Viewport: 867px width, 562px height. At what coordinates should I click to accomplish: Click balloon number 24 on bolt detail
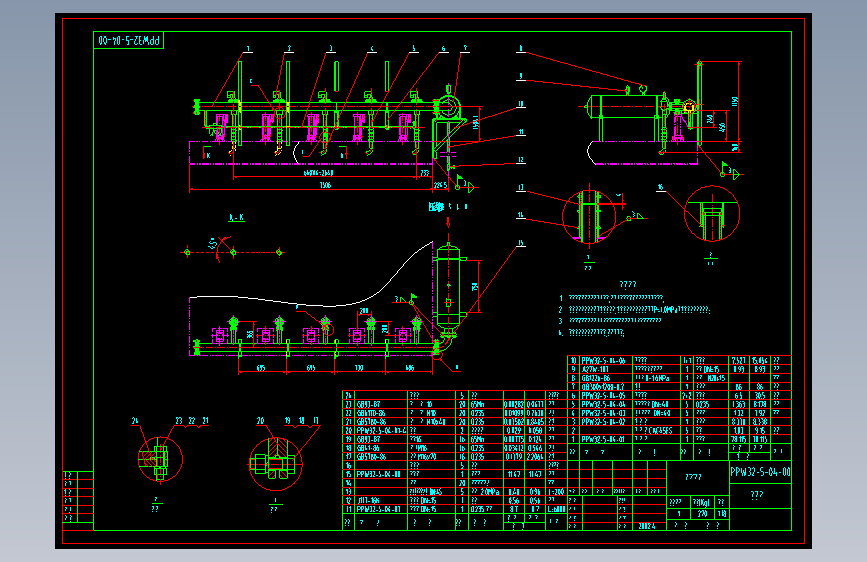click(135, 421)
